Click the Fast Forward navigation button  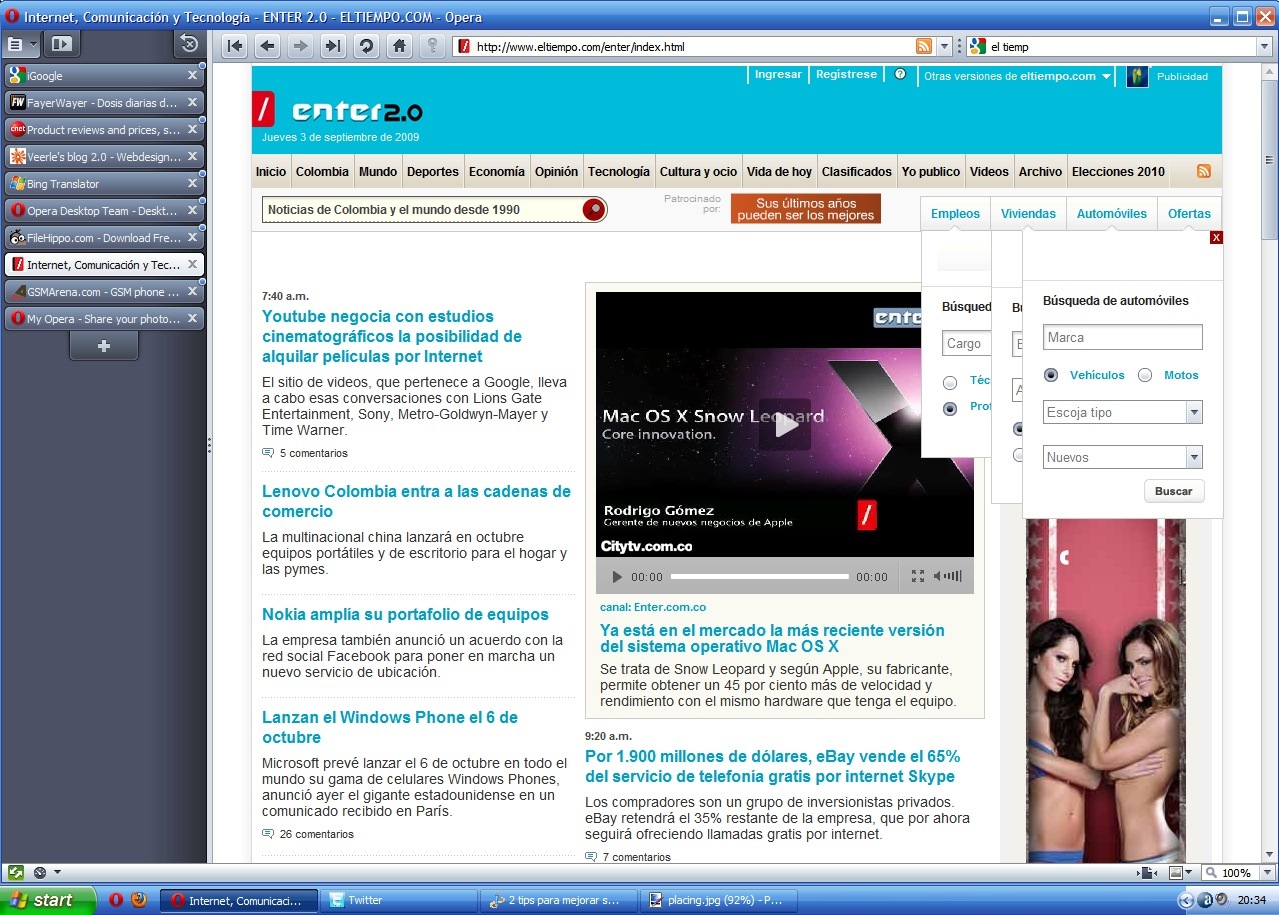pyautogui.click(x=333, y=46)
